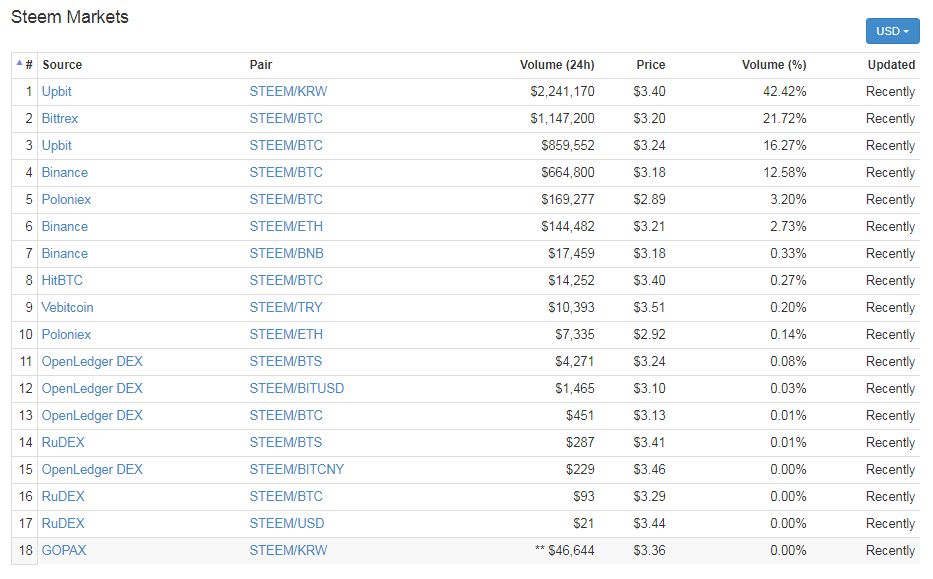This screenshot has height=579, width=933.
Task: Open Vebitcoin exchange link
Action: (x=67, y=308)
